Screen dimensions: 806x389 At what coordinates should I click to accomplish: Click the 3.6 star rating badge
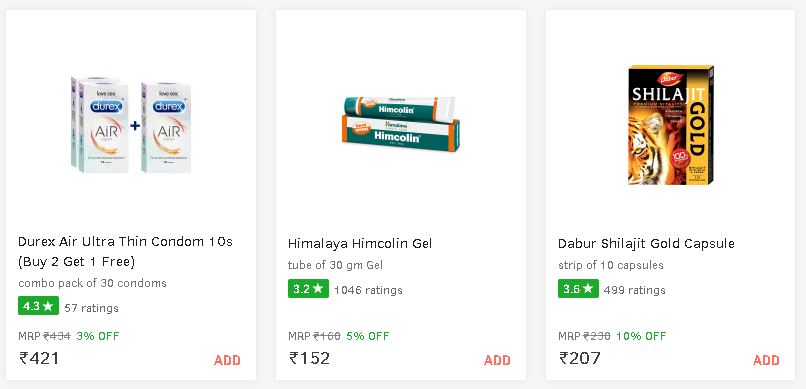[578, 289]
